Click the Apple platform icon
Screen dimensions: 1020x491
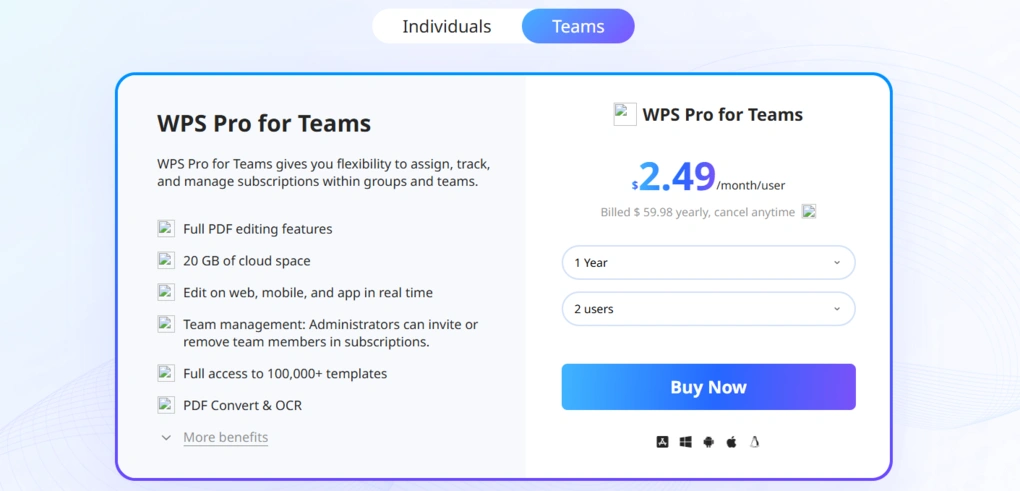pos(731,442)
